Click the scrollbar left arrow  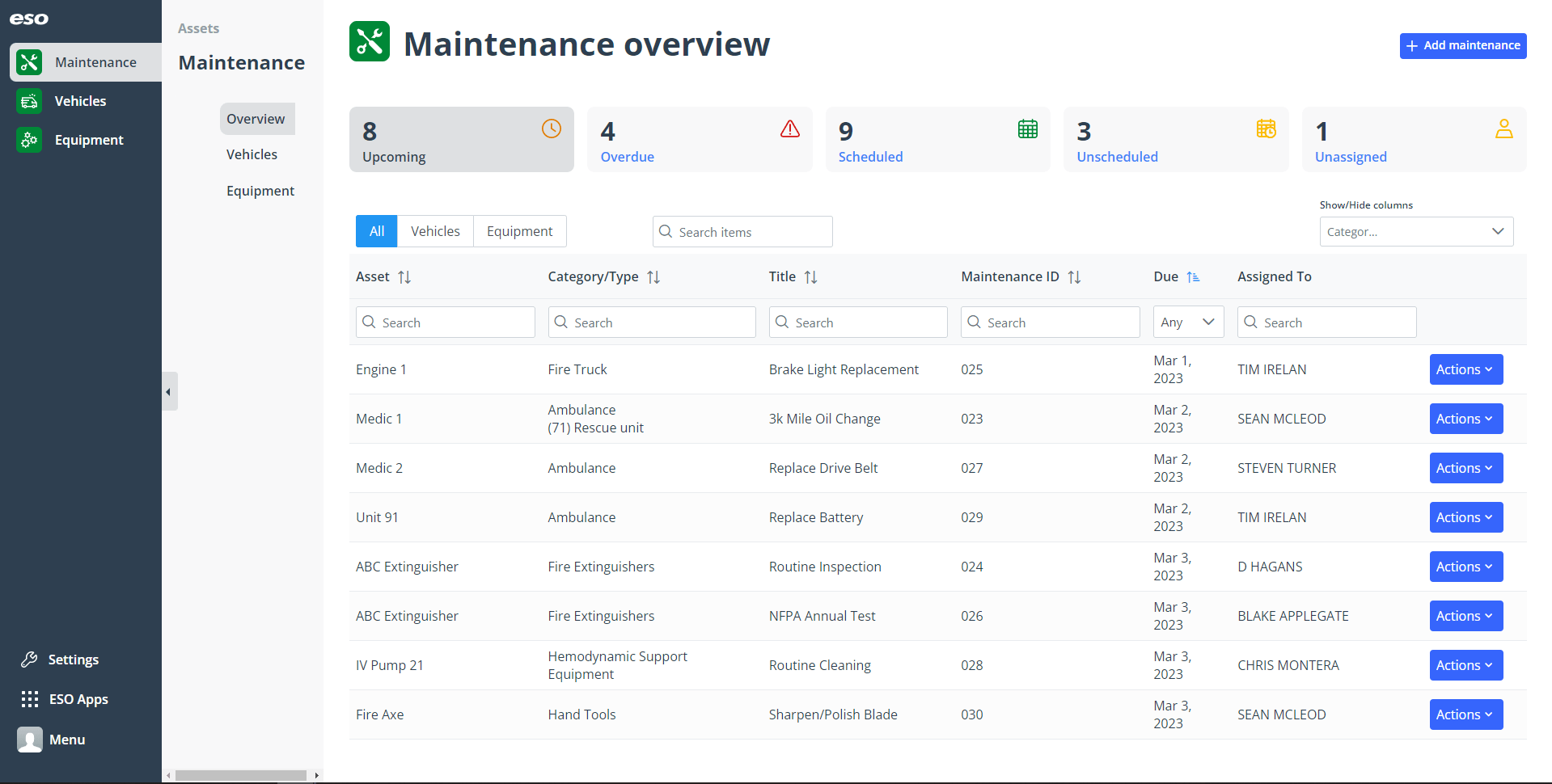point(168,776)
